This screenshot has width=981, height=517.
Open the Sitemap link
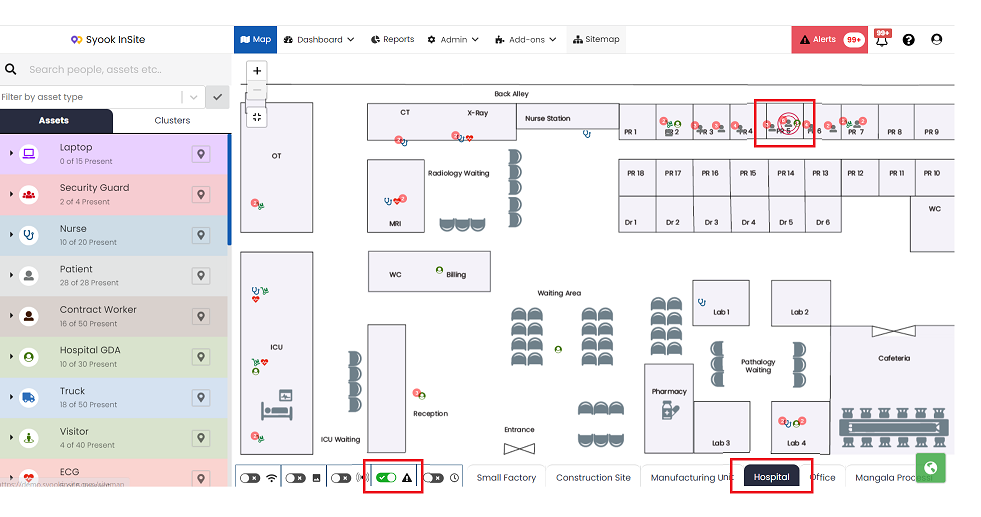coord(596,39)
